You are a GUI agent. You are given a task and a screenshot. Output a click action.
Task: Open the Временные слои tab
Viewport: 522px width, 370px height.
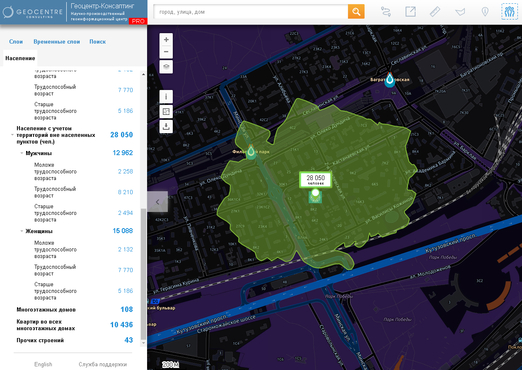click(57, 42)
